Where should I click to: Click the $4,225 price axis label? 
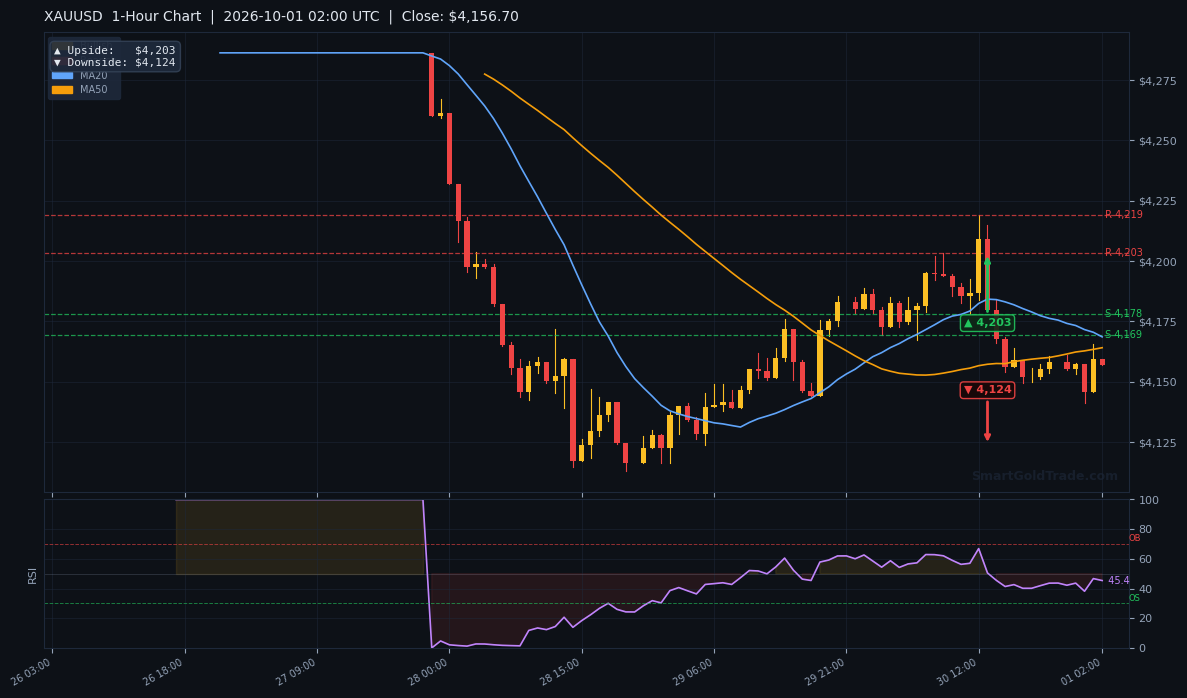tap(1157, 201)
